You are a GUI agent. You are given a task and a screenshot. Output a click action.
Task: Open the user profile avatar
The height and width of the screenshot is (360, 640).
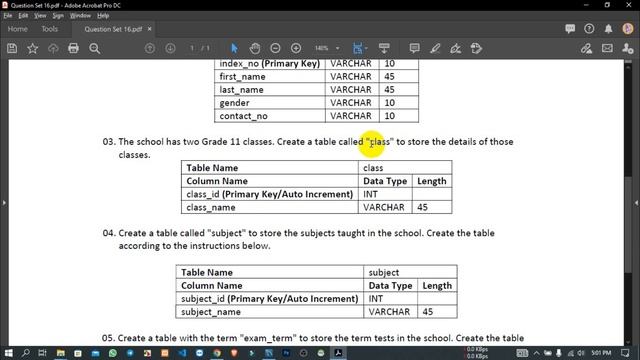point(628,28)
